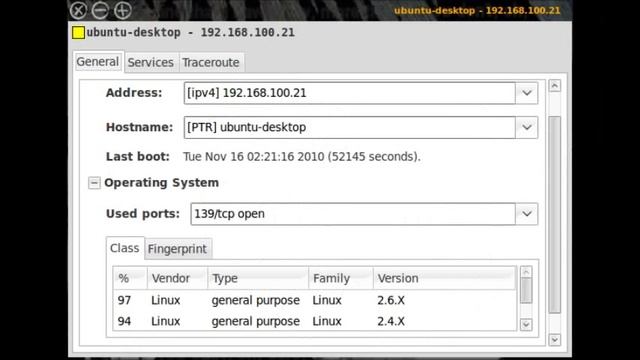The height and width of the screenshot is (360, 640).
Task: Click the OS table scrollbar thumb
Action: (526, 291)
